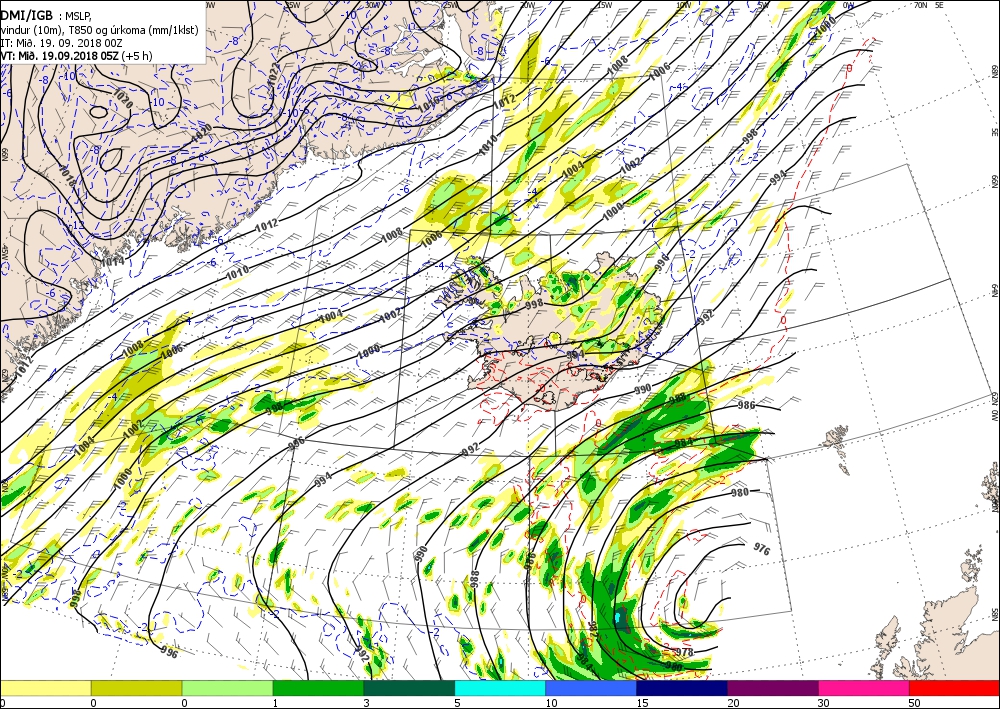Image resolution: width=1000 pixels, height=709 pixels.
Task: Click the '1014' isobar label near Greenland
Action: point(112,261)
